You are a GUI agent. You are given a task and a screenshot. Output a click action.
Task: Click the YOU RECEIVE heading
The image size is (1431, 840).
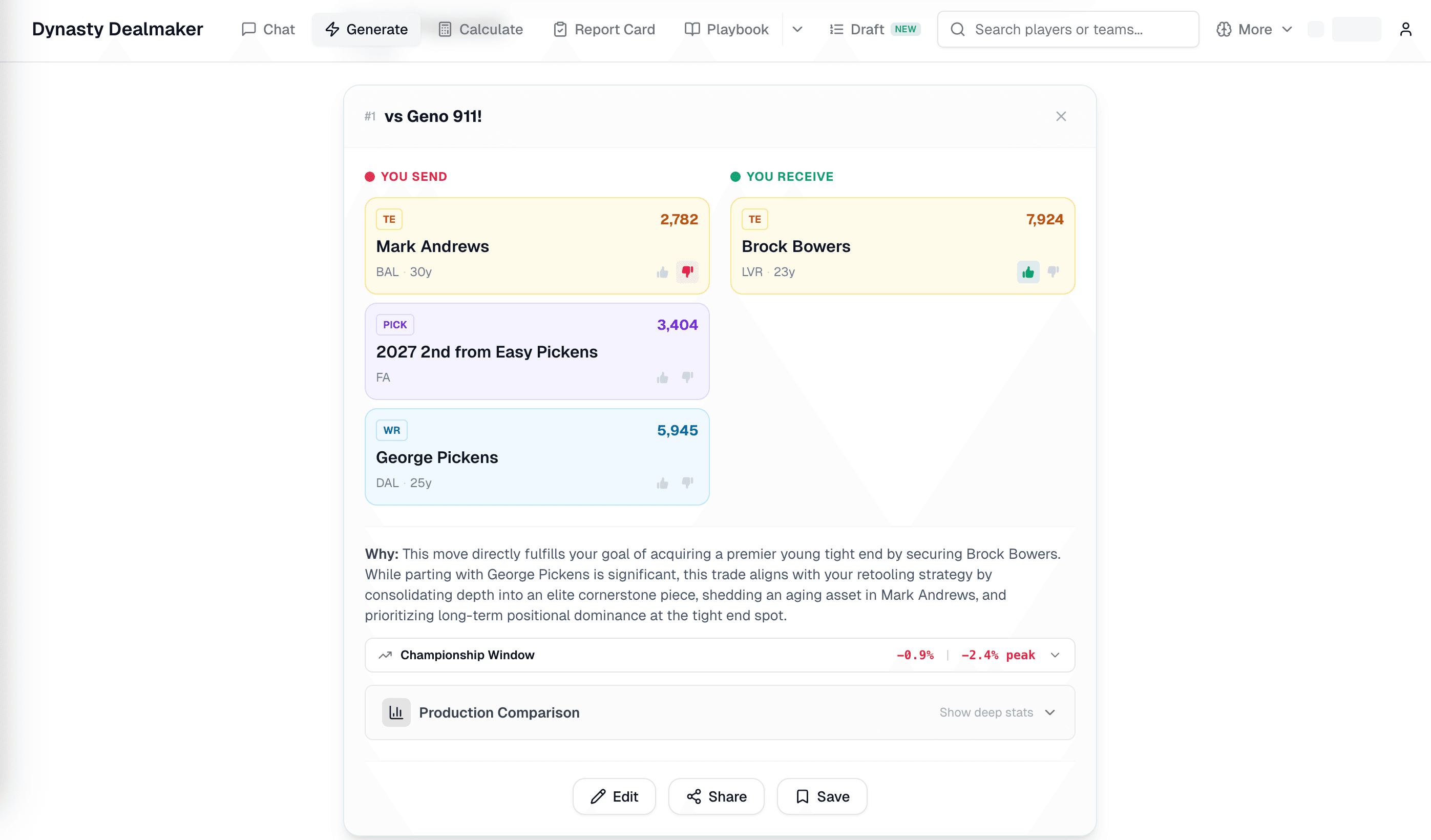point(789,177)
